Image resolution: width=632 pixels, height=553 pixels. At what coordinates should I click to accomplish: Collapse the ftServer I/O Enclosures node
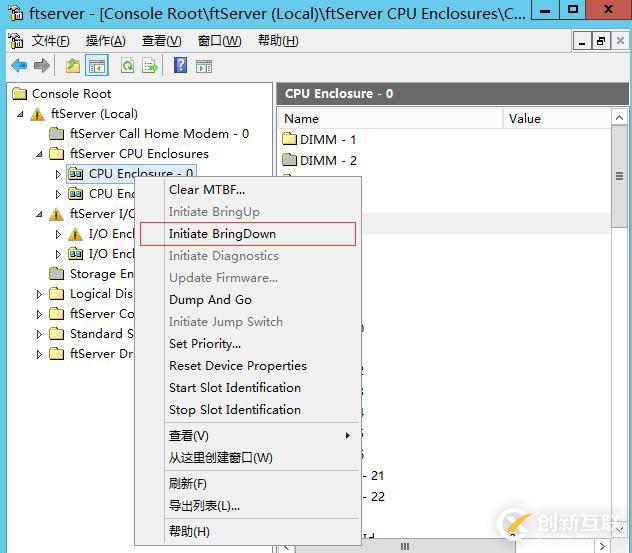39,214
